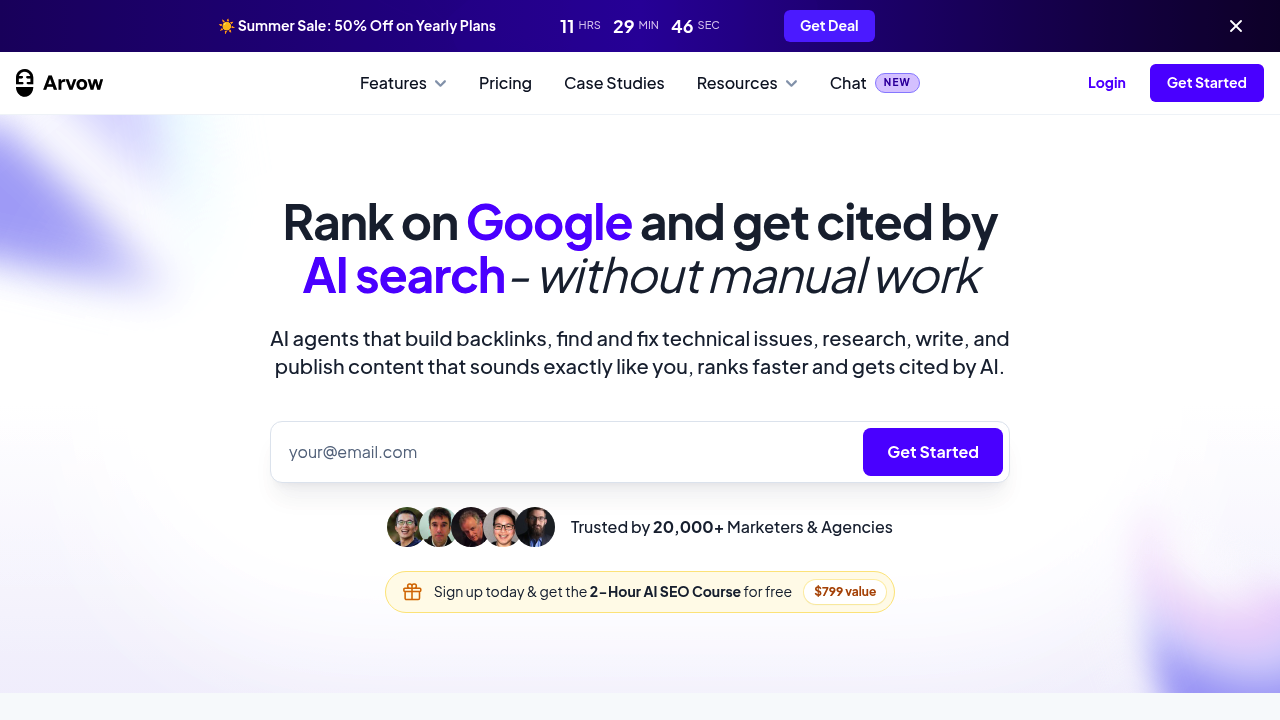Open the Chat menu item
The image size is (1280, 720).
848,83
